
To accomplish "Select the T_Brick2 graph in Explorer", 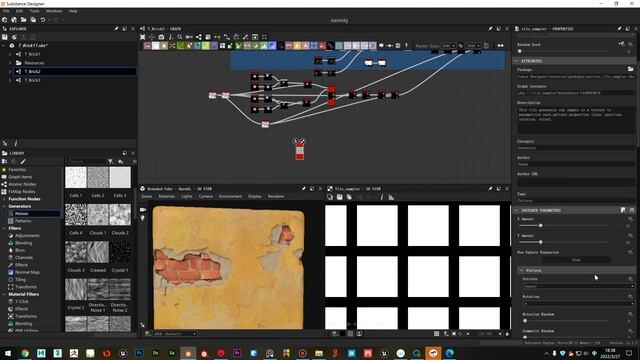I will click(x=76, y=71).
